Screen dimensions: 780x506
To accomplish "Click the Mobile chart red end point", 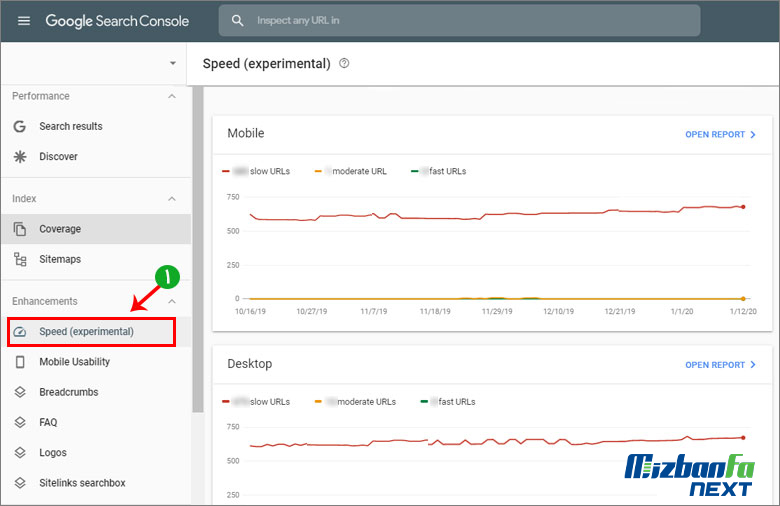I will 743,207.
